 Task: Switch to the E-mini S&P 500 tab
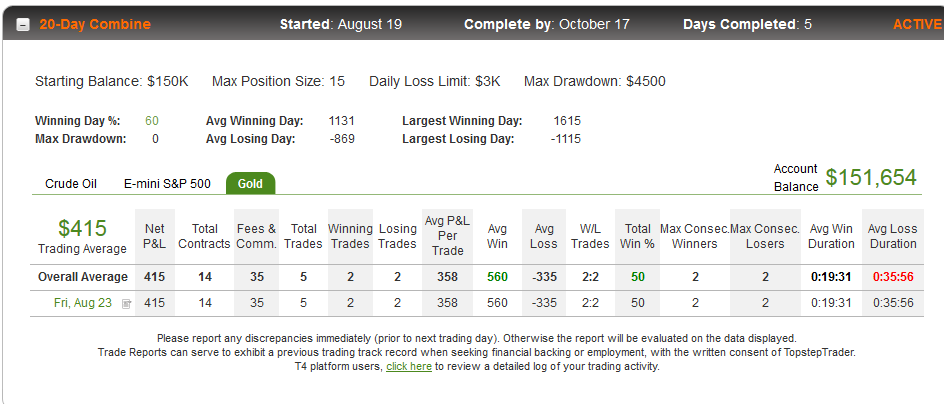167,184
